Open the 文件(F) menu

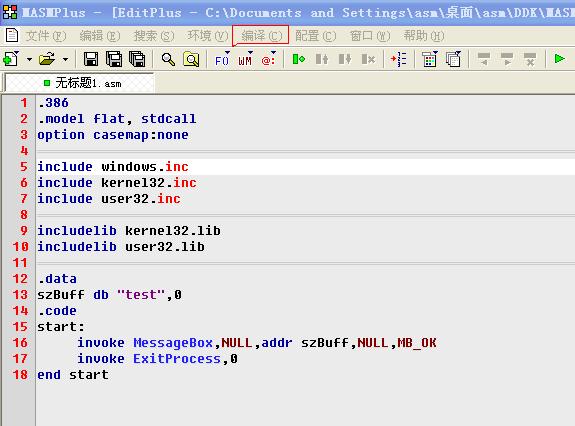(46, 36)
